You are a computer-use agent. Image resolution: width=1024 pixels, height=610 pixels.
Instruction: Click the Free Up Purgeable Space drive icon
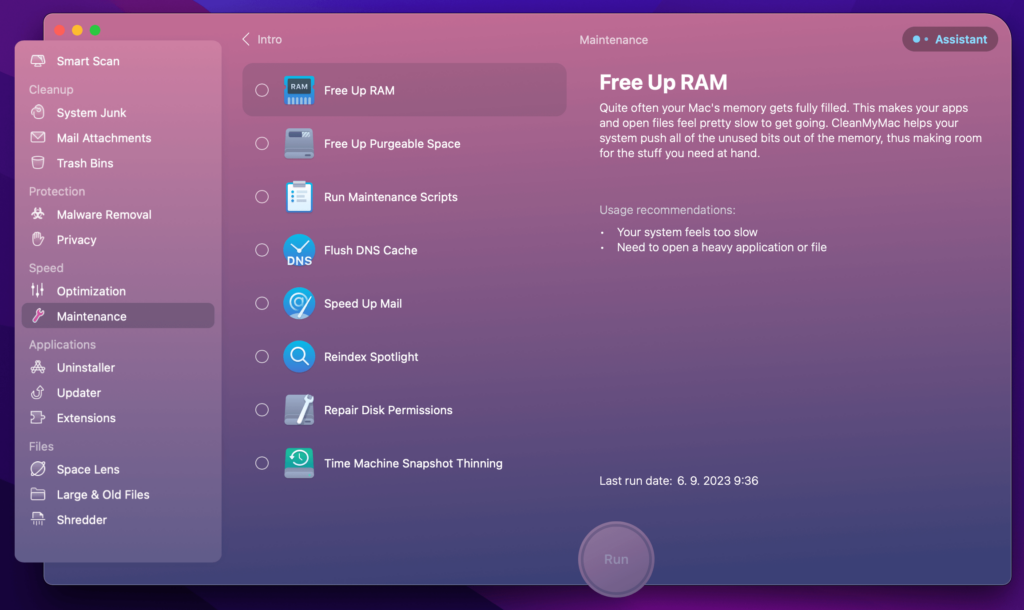[x=299, y=144]
